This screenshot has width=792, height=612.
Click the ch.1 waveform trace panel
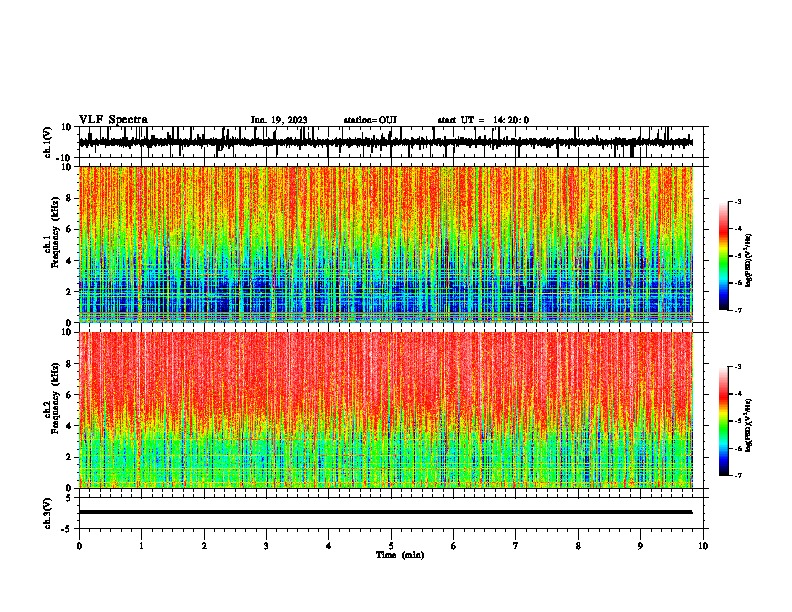click(393, 142)
